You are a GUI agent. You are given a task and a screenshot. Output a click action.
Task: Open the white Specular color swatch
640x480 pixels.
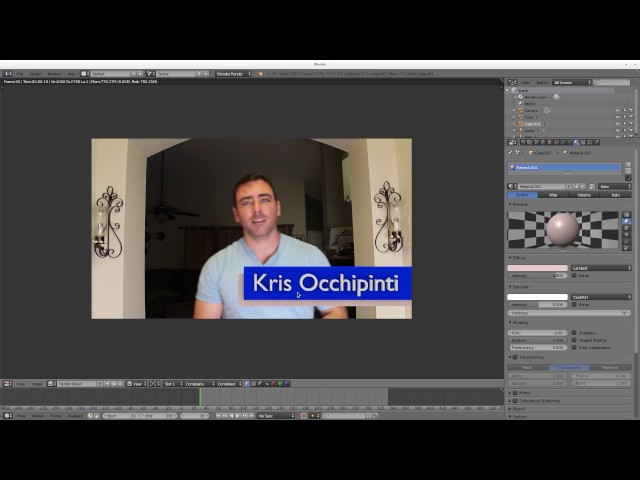pos(537,297)
